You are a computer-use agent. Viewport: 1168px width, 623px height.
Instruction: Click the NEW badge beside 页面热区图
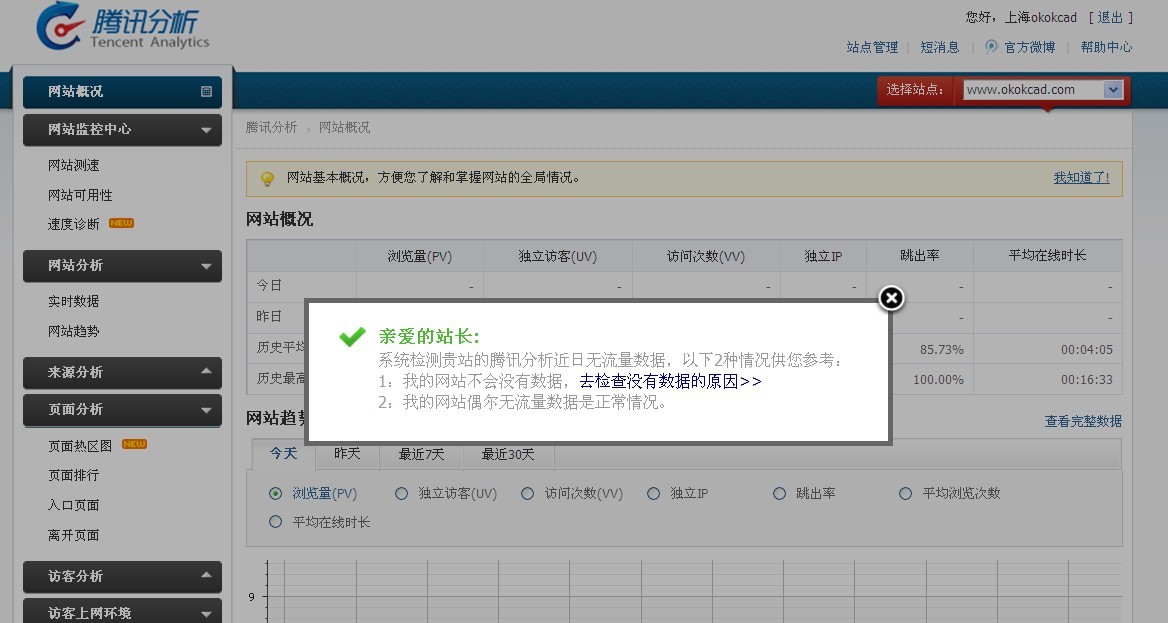click(x=134, y=444)
